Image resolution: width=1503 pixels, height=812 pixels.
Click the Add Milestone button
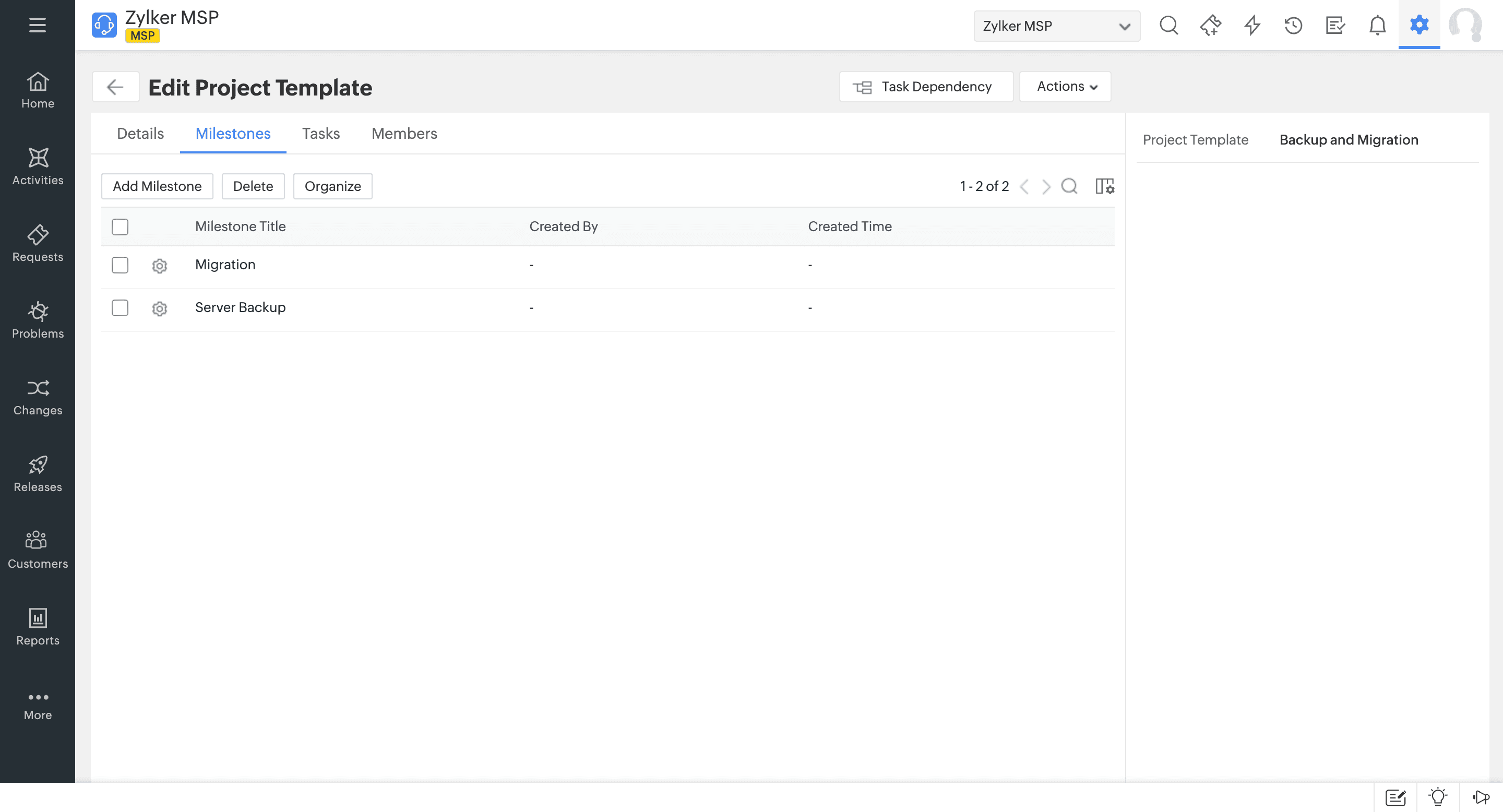(157, 186)
